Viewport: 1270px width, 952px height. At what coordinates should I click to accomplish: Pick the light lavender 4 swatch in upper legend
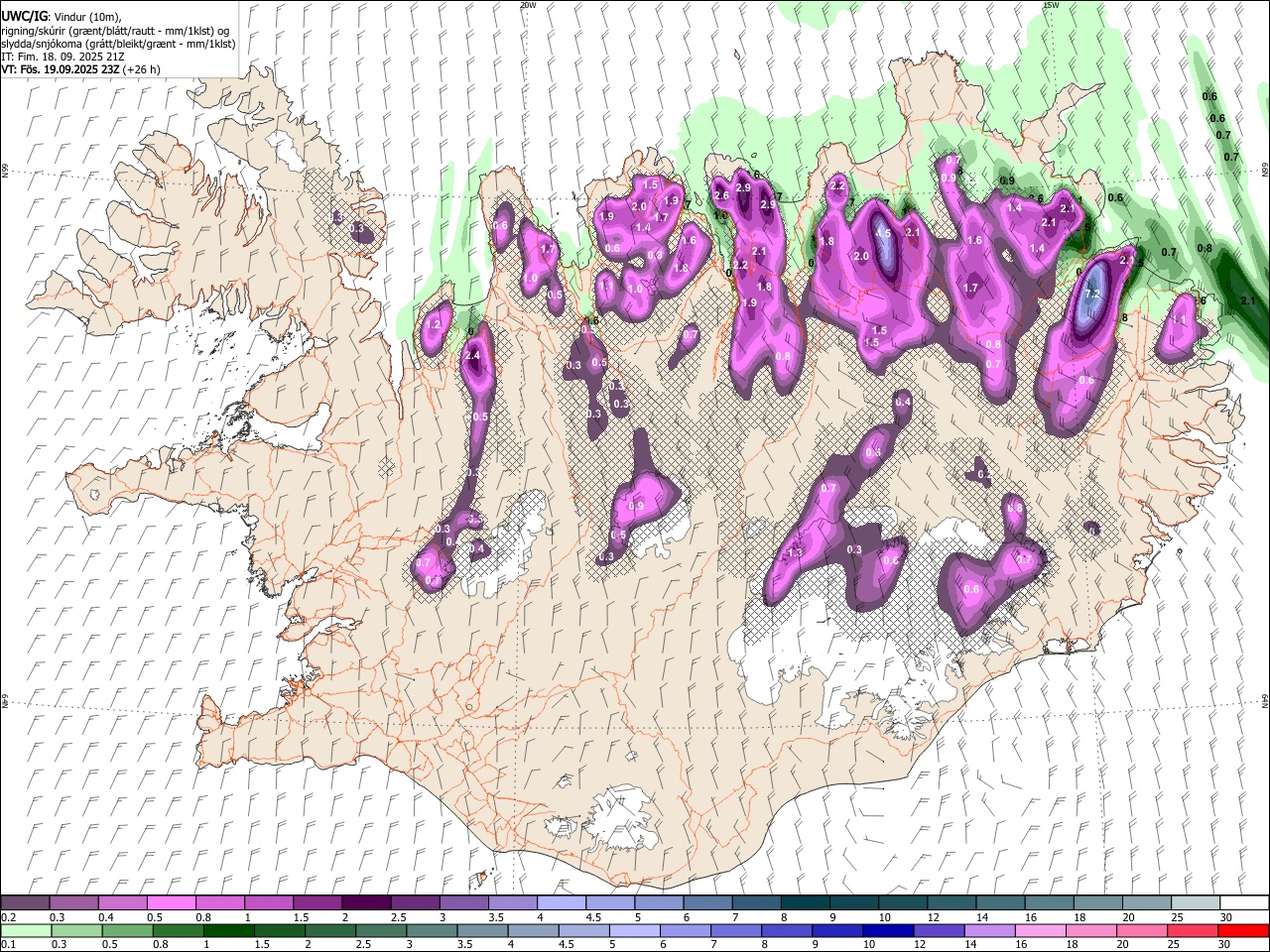click(x=560, y=903)
